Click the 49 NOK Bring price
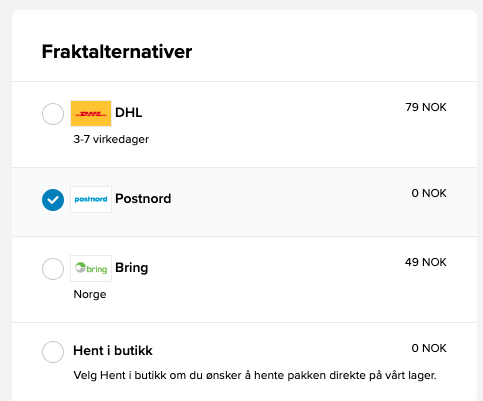Image resolution: width=483 pixels, height=401 pixels. 426,262
